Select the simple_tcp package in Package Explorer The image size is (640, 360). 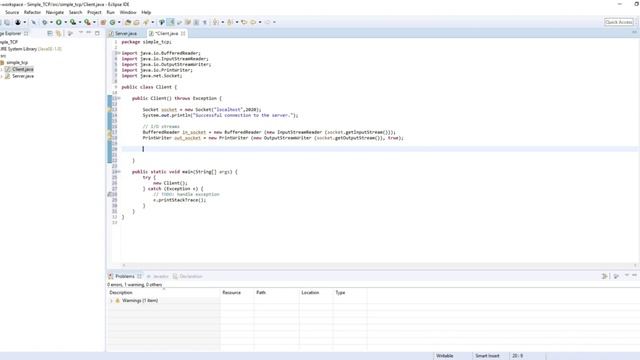[x=17, y=62]
